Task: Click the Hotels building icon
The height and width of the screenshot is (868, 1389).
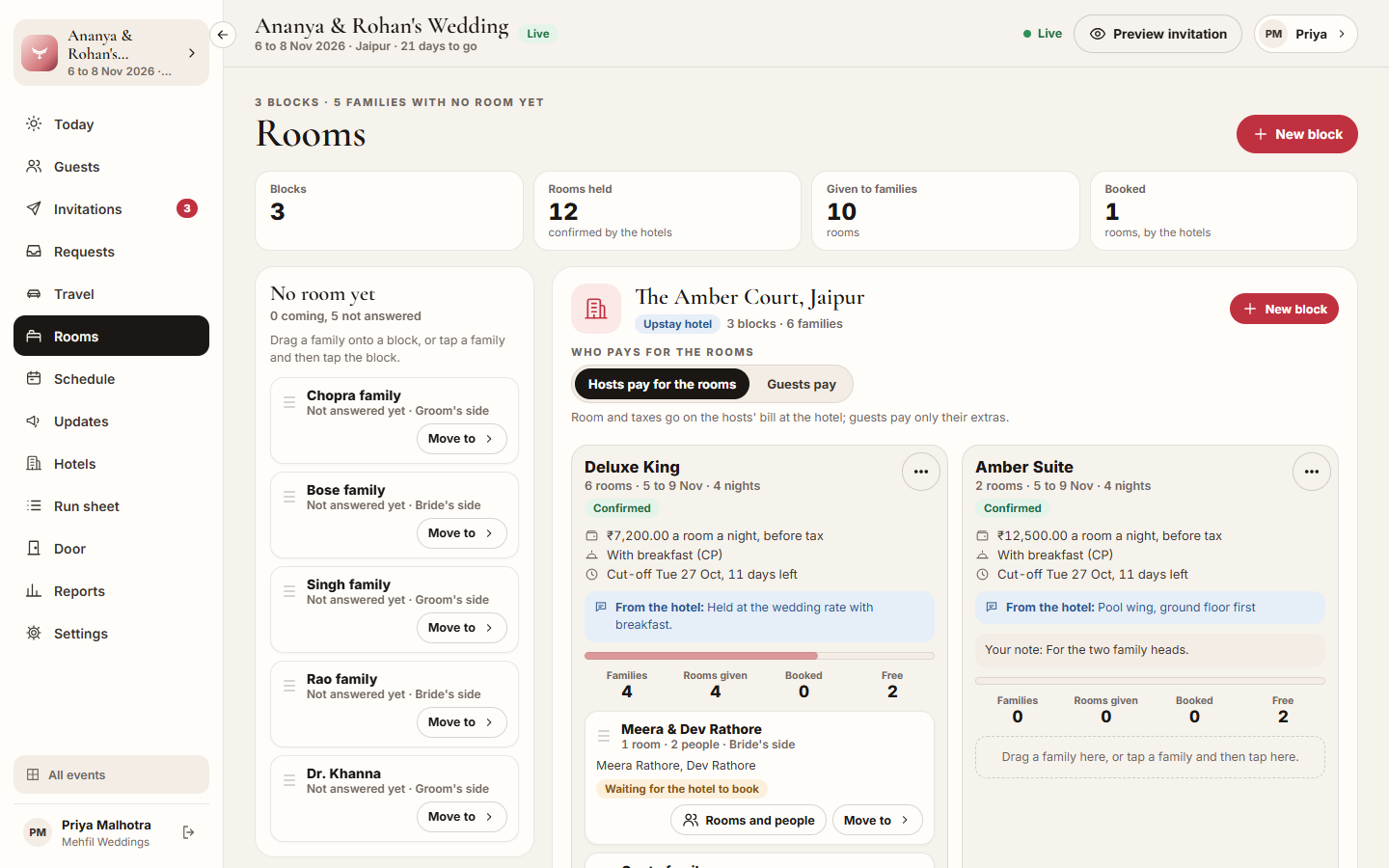Action: point(34,464)
